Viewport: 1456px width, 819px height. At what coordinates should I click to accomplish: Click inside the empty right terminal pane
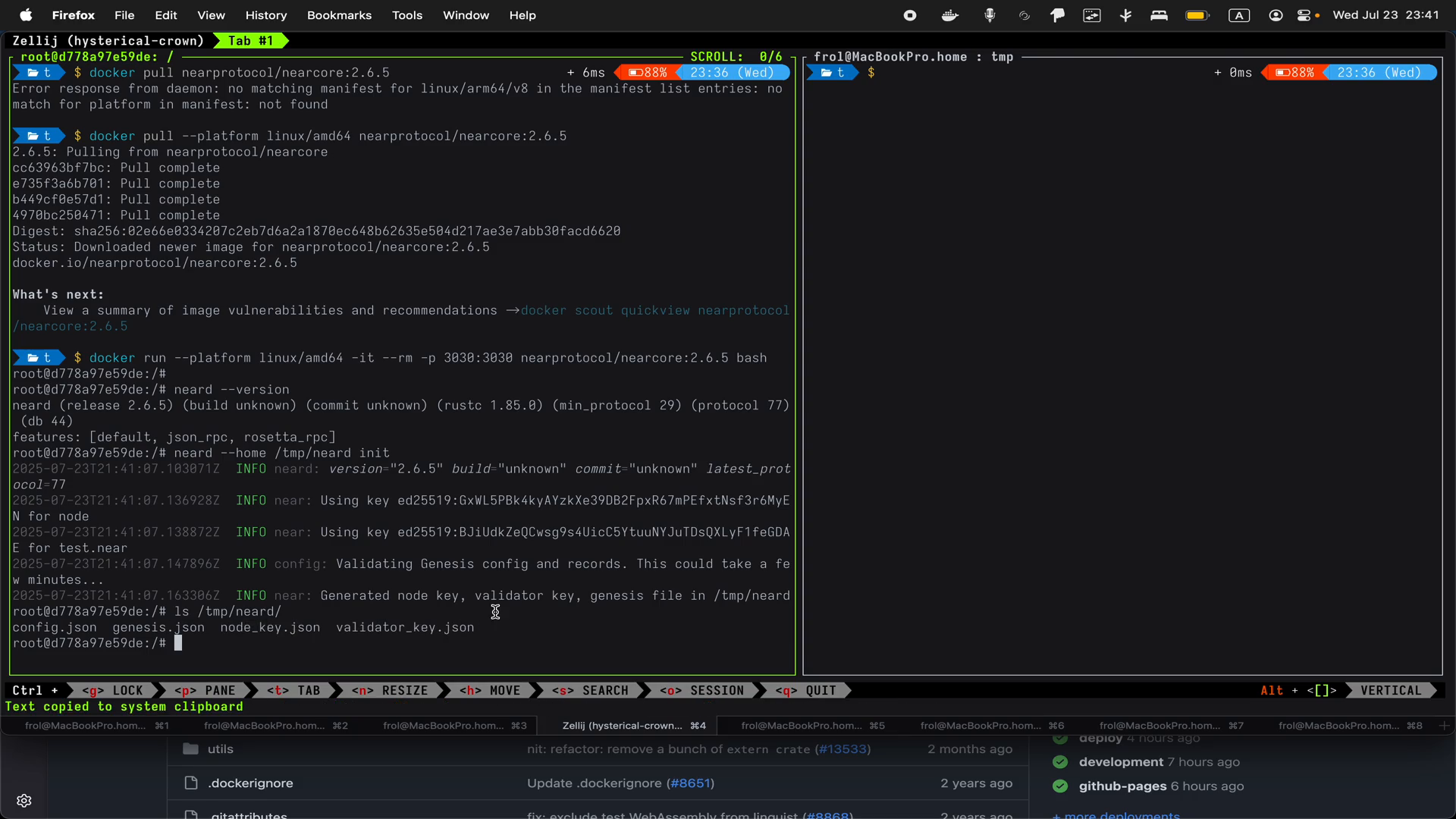1122,379
